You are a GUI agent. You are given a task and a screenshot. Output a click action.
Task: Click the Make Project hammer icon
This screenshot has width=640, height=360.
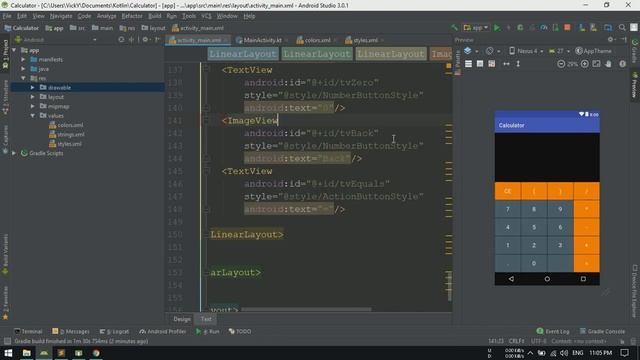point(454,28)
